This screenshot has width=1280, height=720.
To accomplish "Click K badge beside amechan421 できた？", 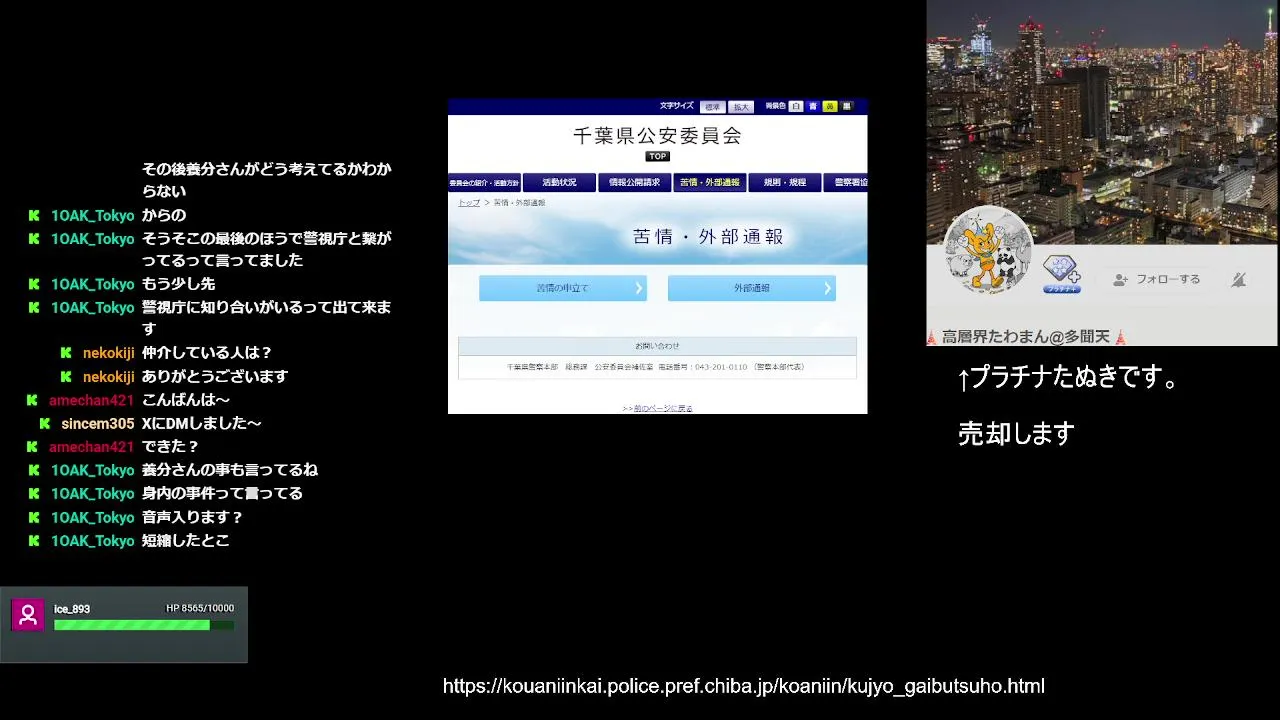I will point(34,447).
